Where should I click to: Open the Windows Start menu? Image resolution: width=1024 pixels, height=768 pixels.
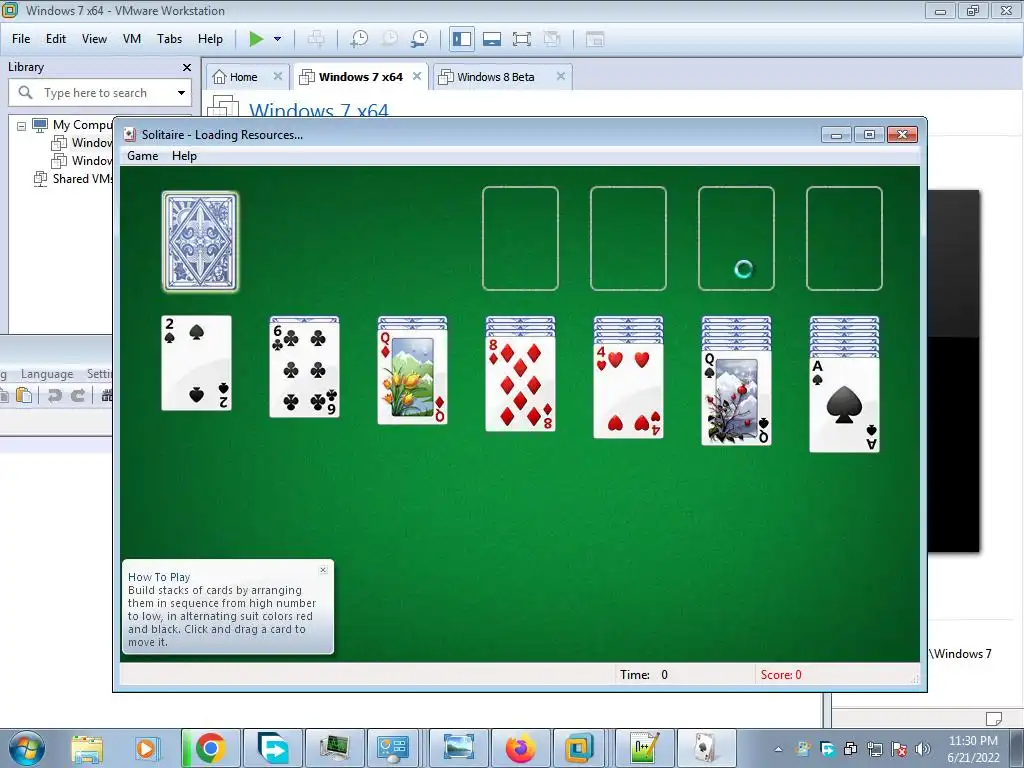pyautogui.click(x=26, y=748)
